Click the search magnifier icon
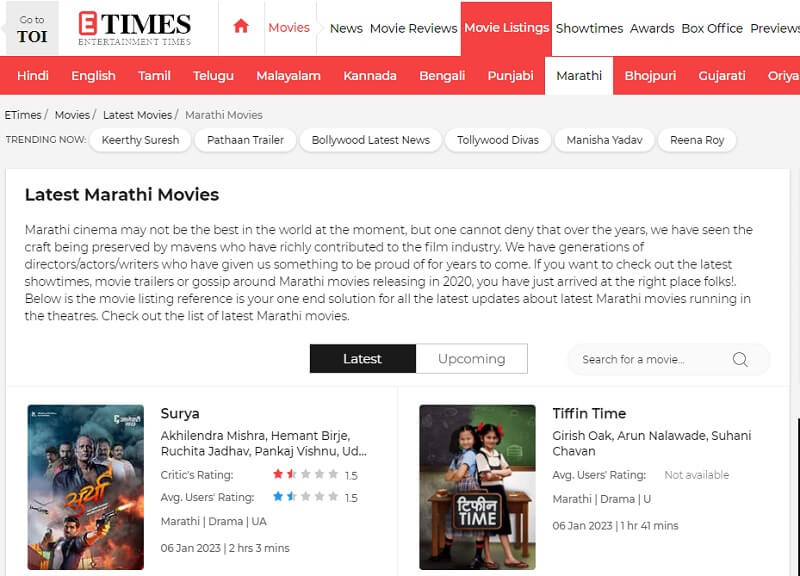This screenshot has height=576, width=800. click(740, 359)
